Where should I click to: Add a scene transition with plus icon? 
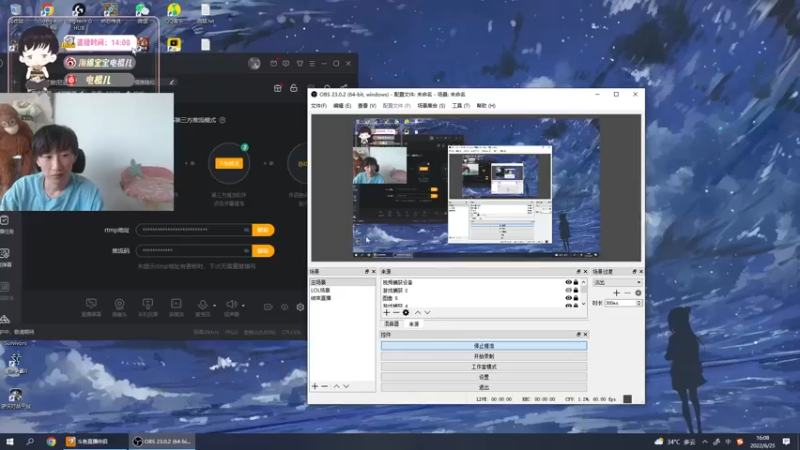tap(616, 293)
